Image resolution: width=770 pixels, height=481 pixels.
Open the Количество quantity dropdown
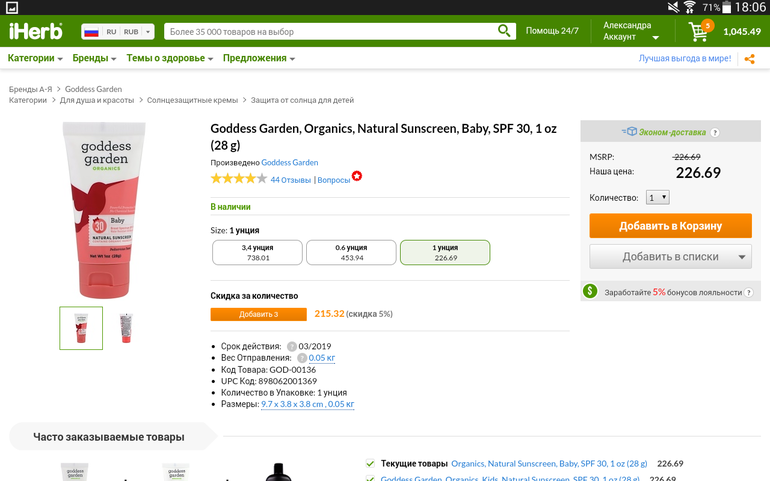(658, 198)
